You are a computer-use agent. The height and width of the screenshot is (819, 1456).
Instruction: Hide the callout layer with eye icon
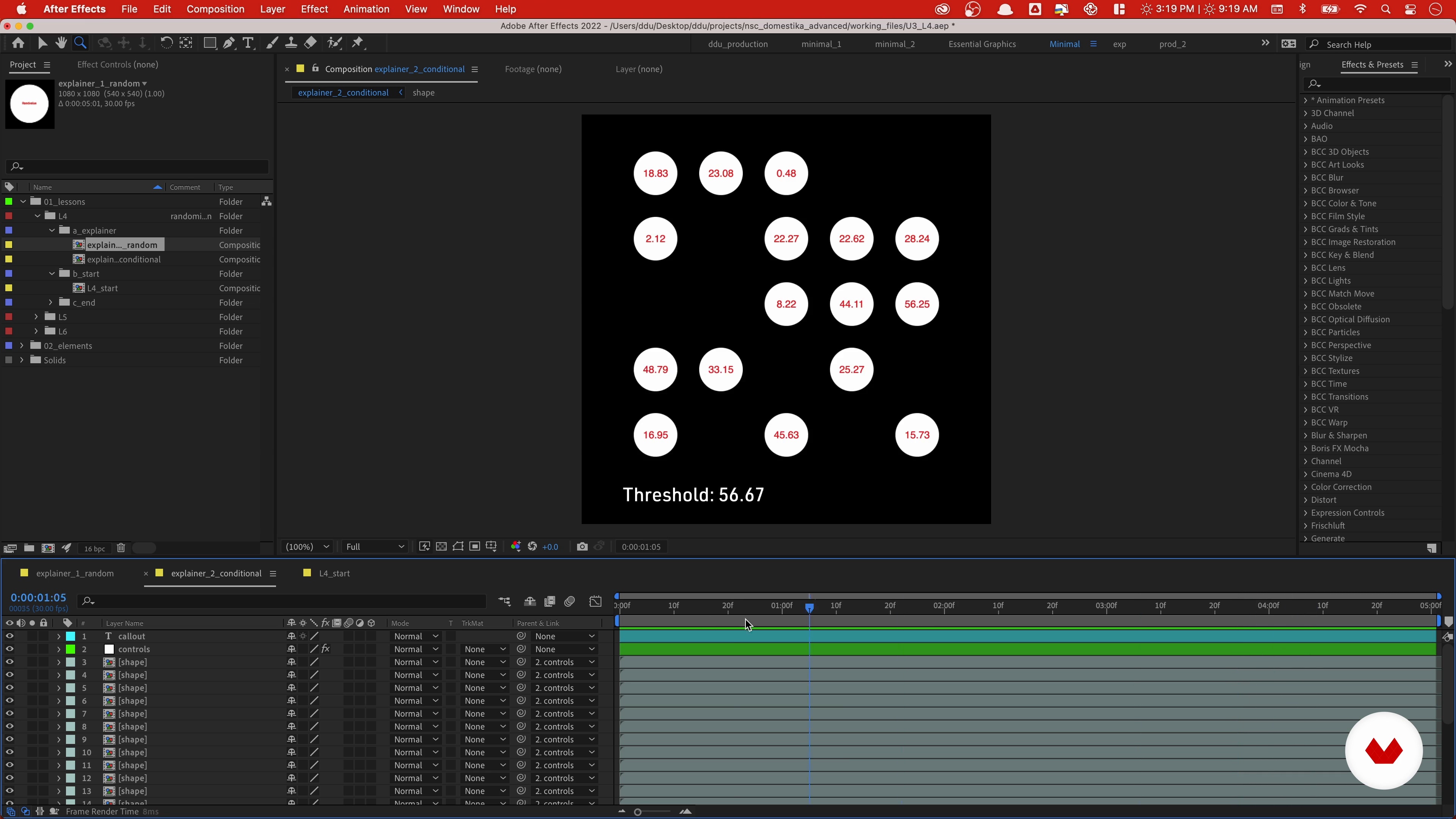tap(9, 637)
